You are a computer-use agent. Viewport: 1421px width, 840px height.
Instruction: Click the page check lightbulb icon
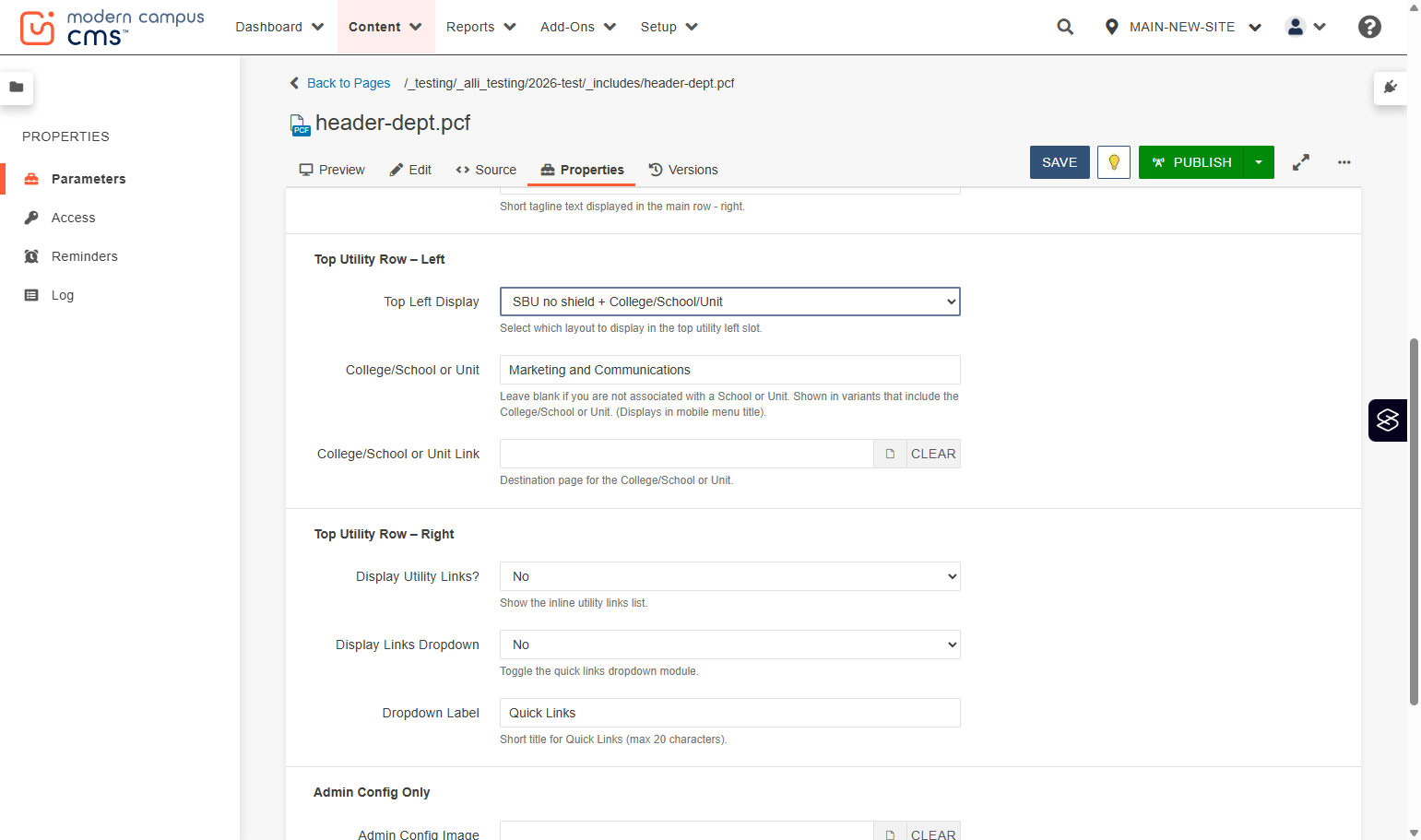click(x=1114, y=162)
